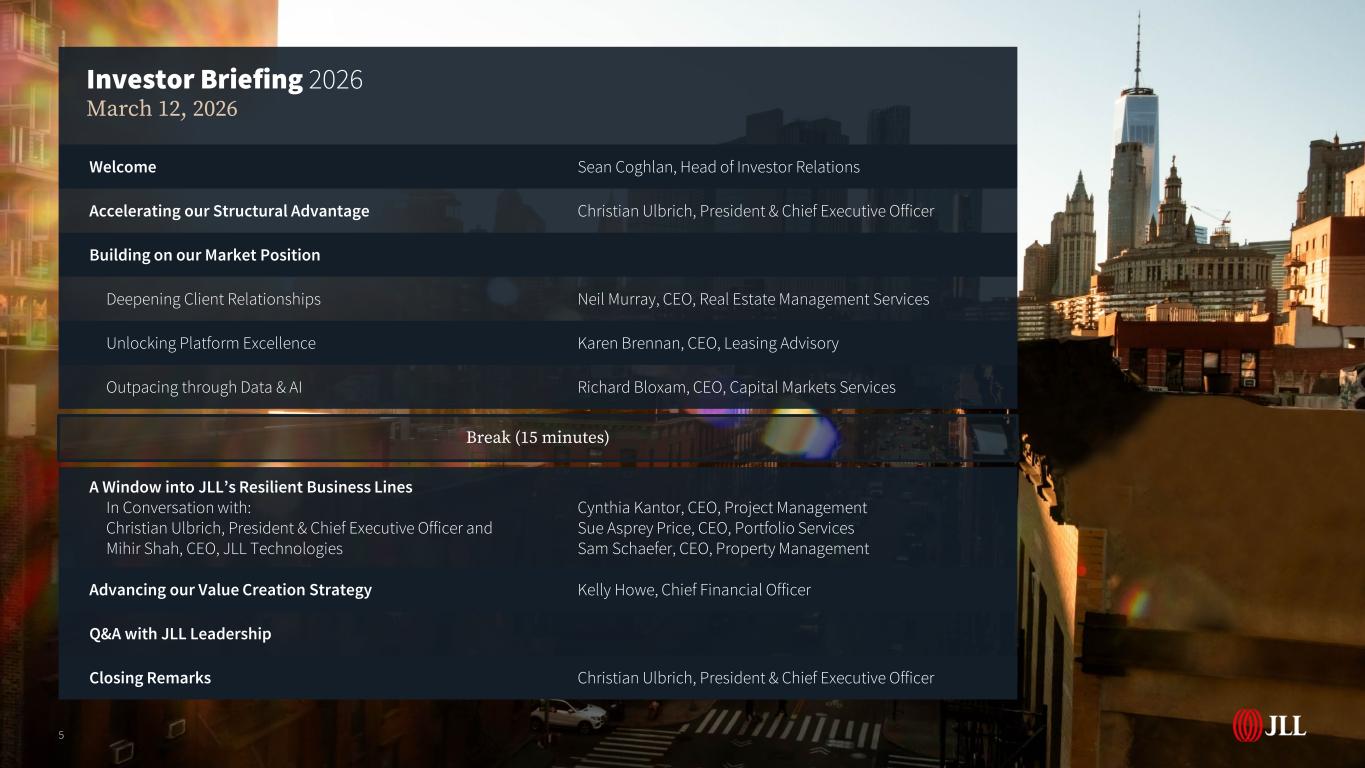
Task: Click "Kelly Howe, Chief Financial Officer"
Action: pyautogui.click(x=694, y=590)
